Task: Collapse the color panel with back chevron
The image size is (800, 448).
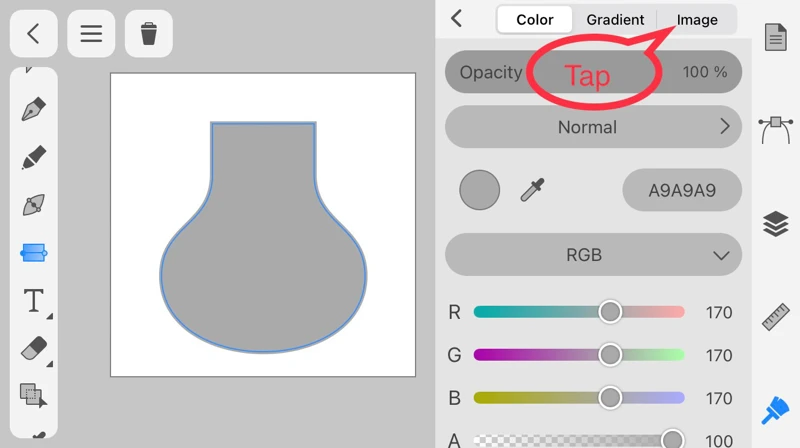Action: coord(457,19)
